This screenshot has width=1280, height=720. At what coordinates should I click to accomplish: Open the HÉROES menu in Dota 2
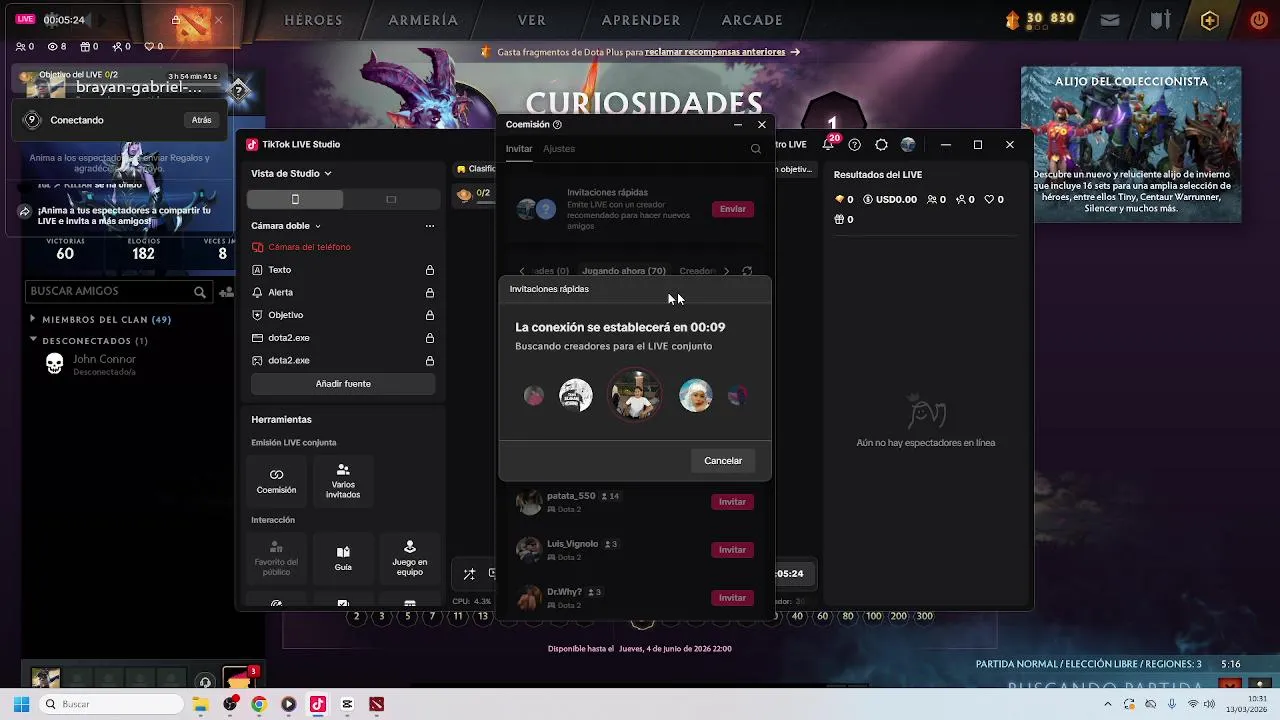313,20
